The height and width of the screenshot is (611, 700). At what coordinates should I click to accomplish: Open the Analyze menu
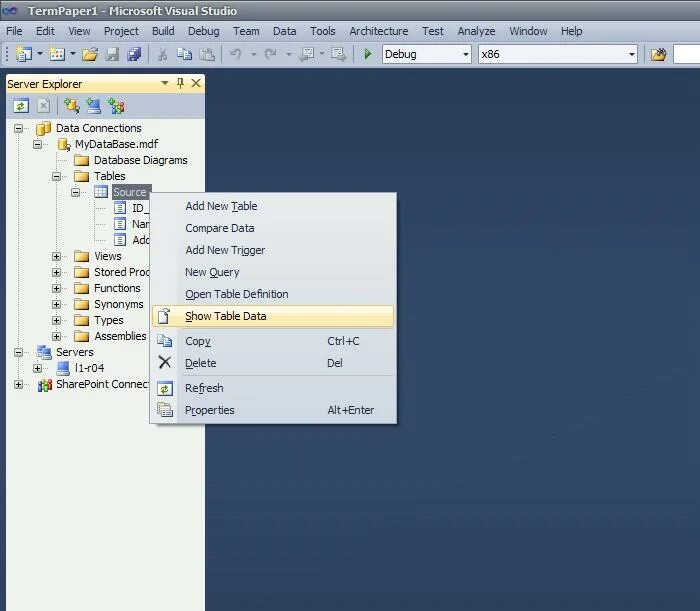(x=476, y=31)
